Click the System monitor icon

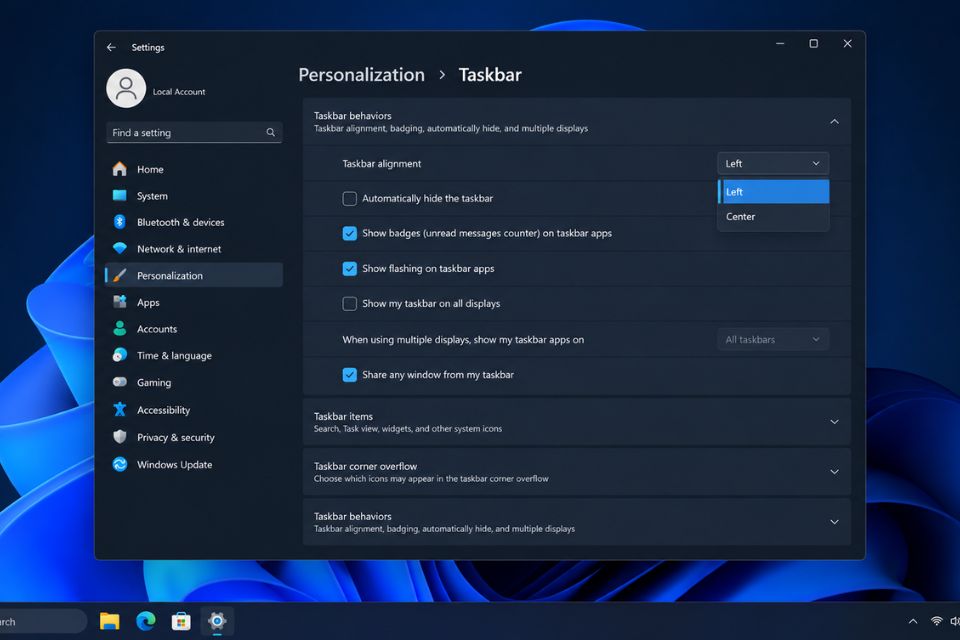[120, 195]
